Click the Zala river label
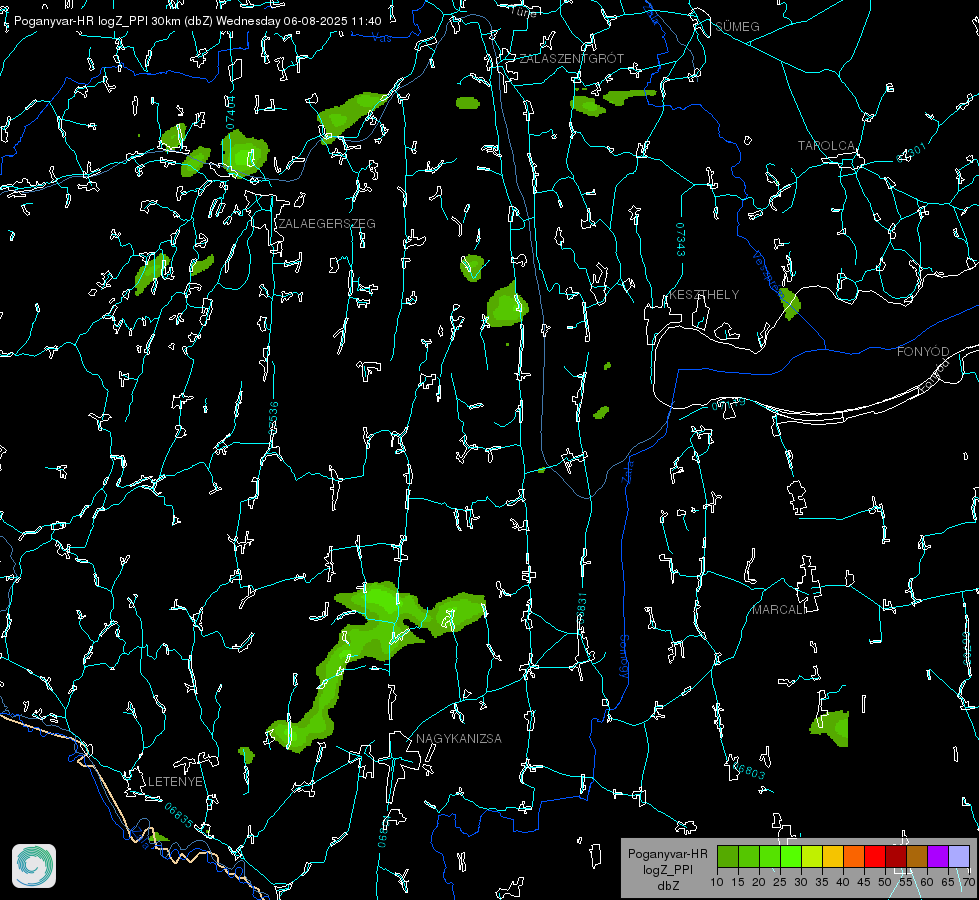Image resolution: width=979 pixels, height=900 pixels. pos(627,470)
